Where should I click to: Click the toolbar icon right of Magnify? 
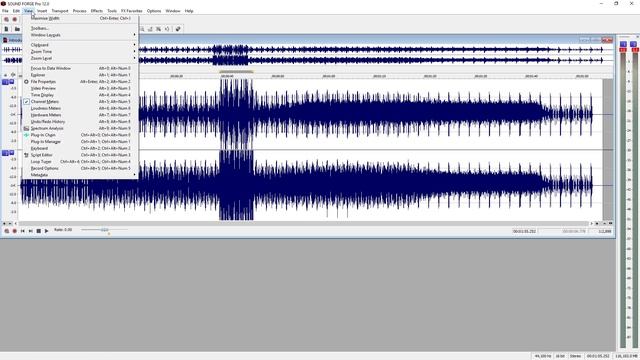pyautogui.click(x=150, y=29)
